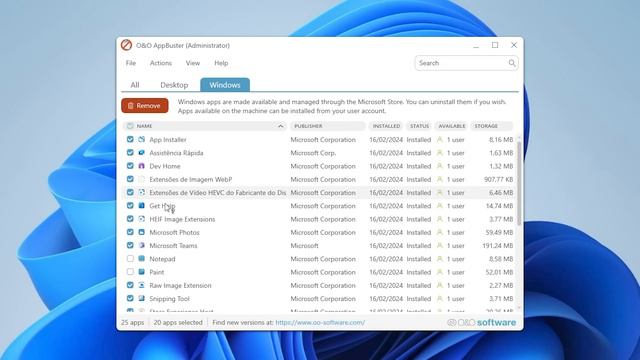Click the HEIF Image Extensions icon

142,219
